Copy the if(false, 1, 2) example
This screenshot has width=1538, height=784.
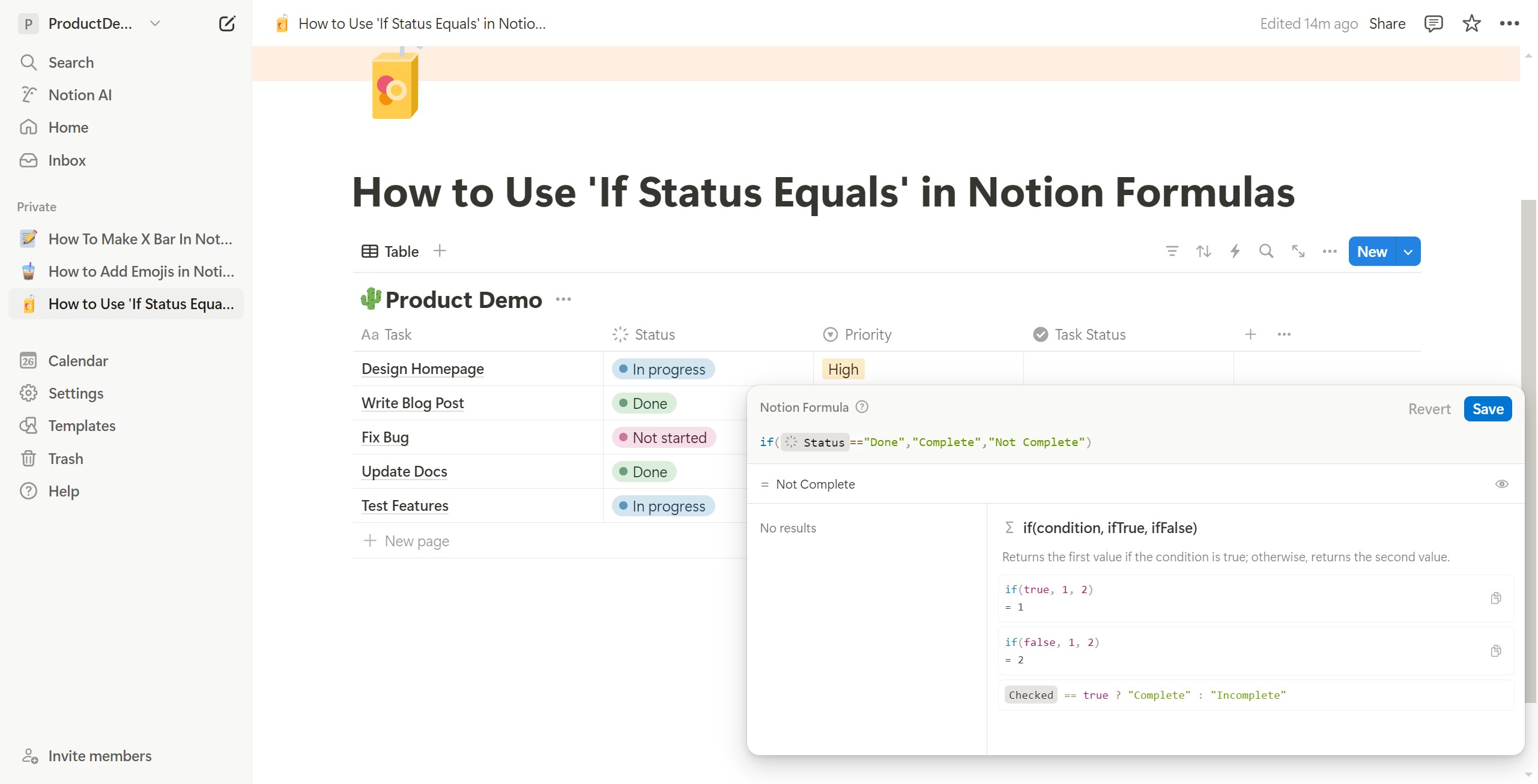[x=1495, y=651]
